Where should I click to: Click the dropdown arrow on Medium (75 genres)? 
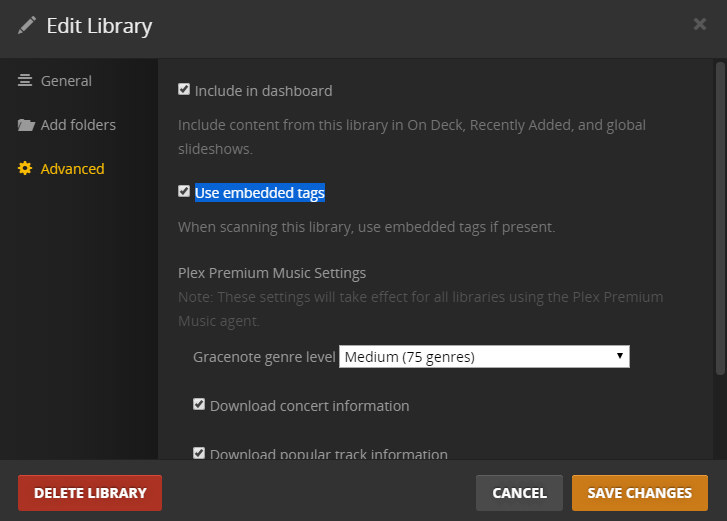(620, 356)
